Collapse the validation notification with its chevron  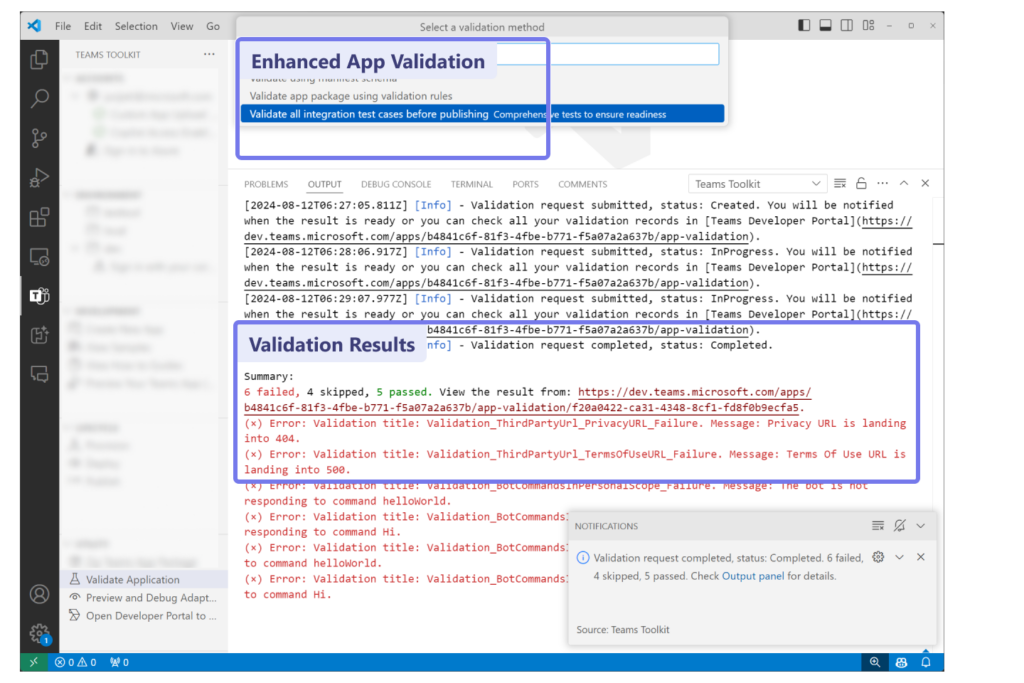point(899,557)
